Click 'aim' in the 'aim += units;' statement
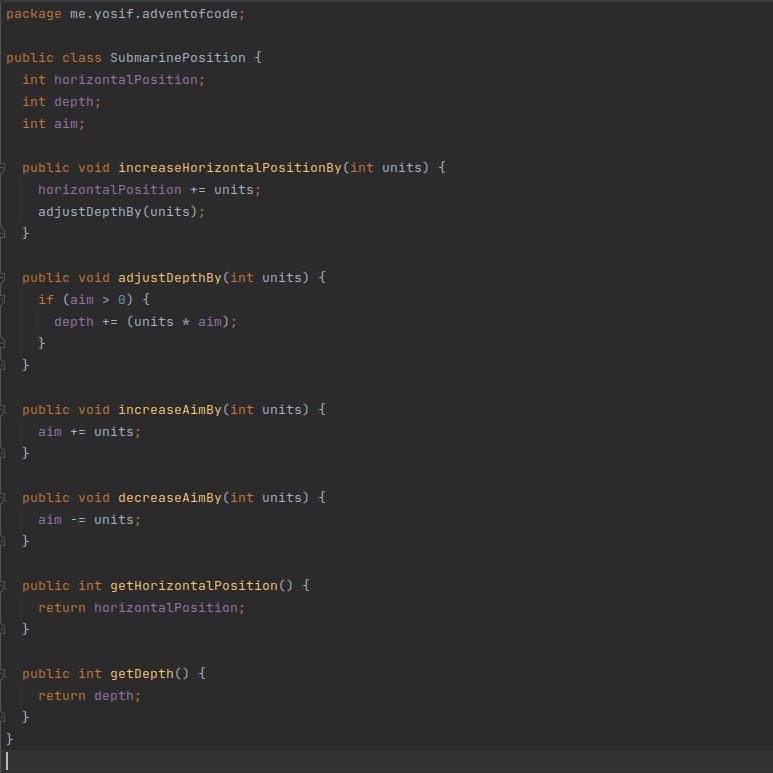Image resolution: width=773 pixels, height=773 pixels. (x=50, y=432)
